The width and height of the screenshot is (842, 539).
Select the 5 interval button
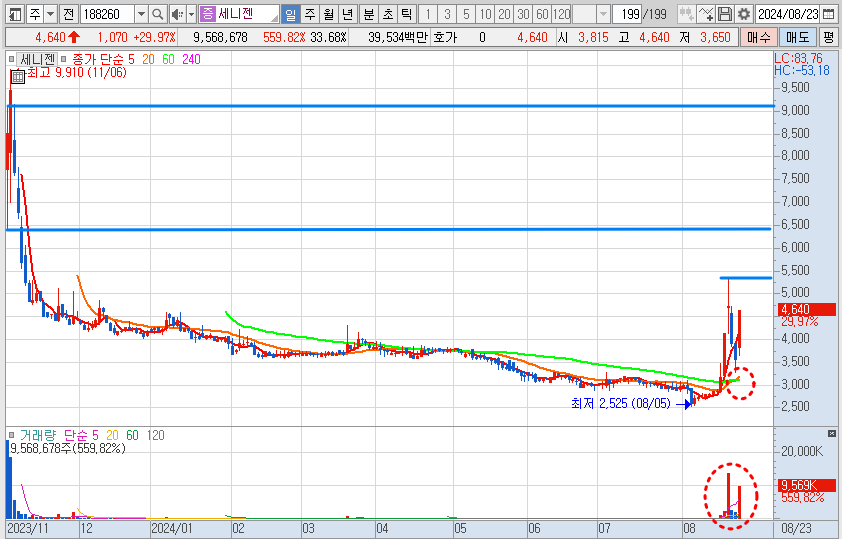[466, 14]
